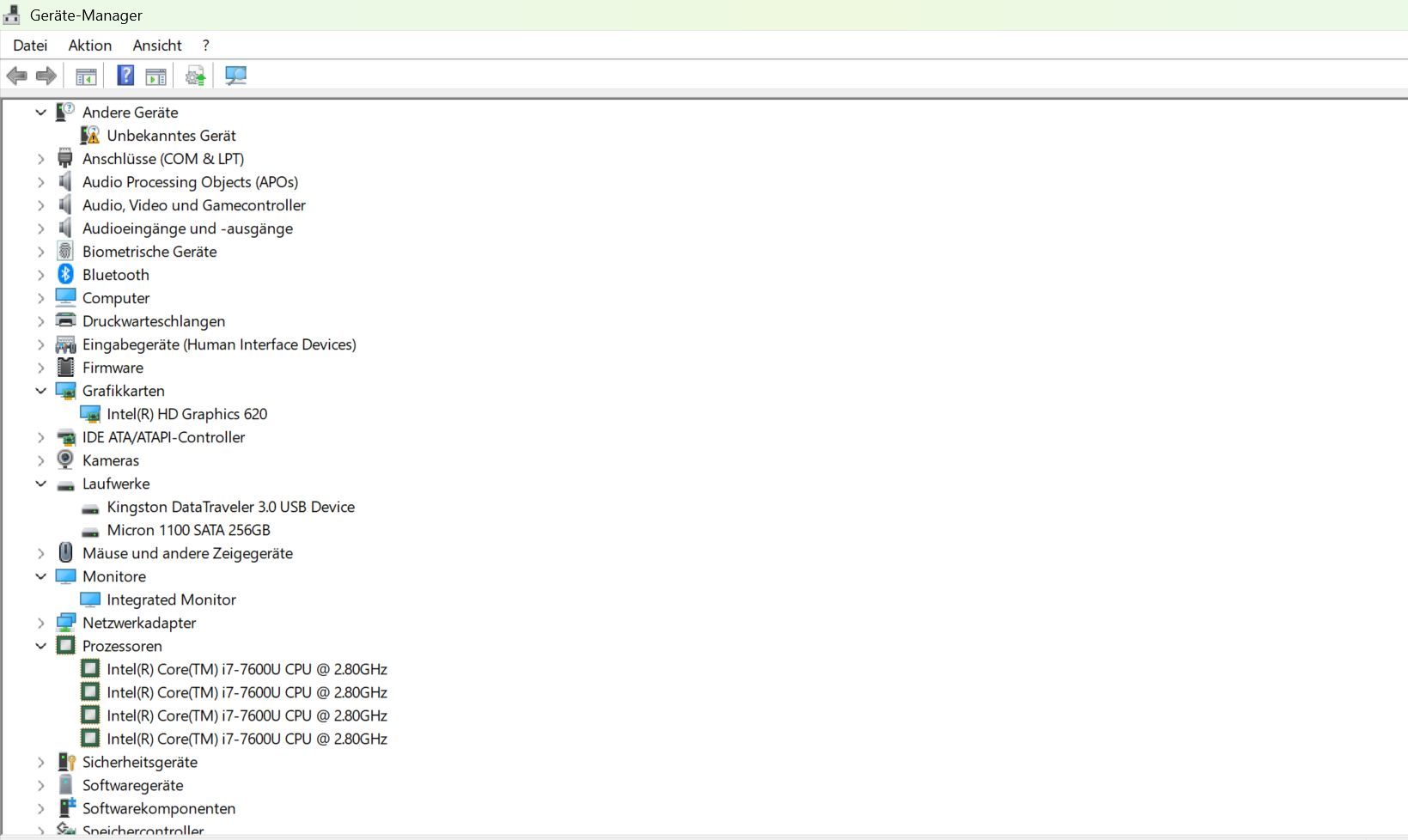Select Micron 1100 SATA 256GB drive

[188, 530]
